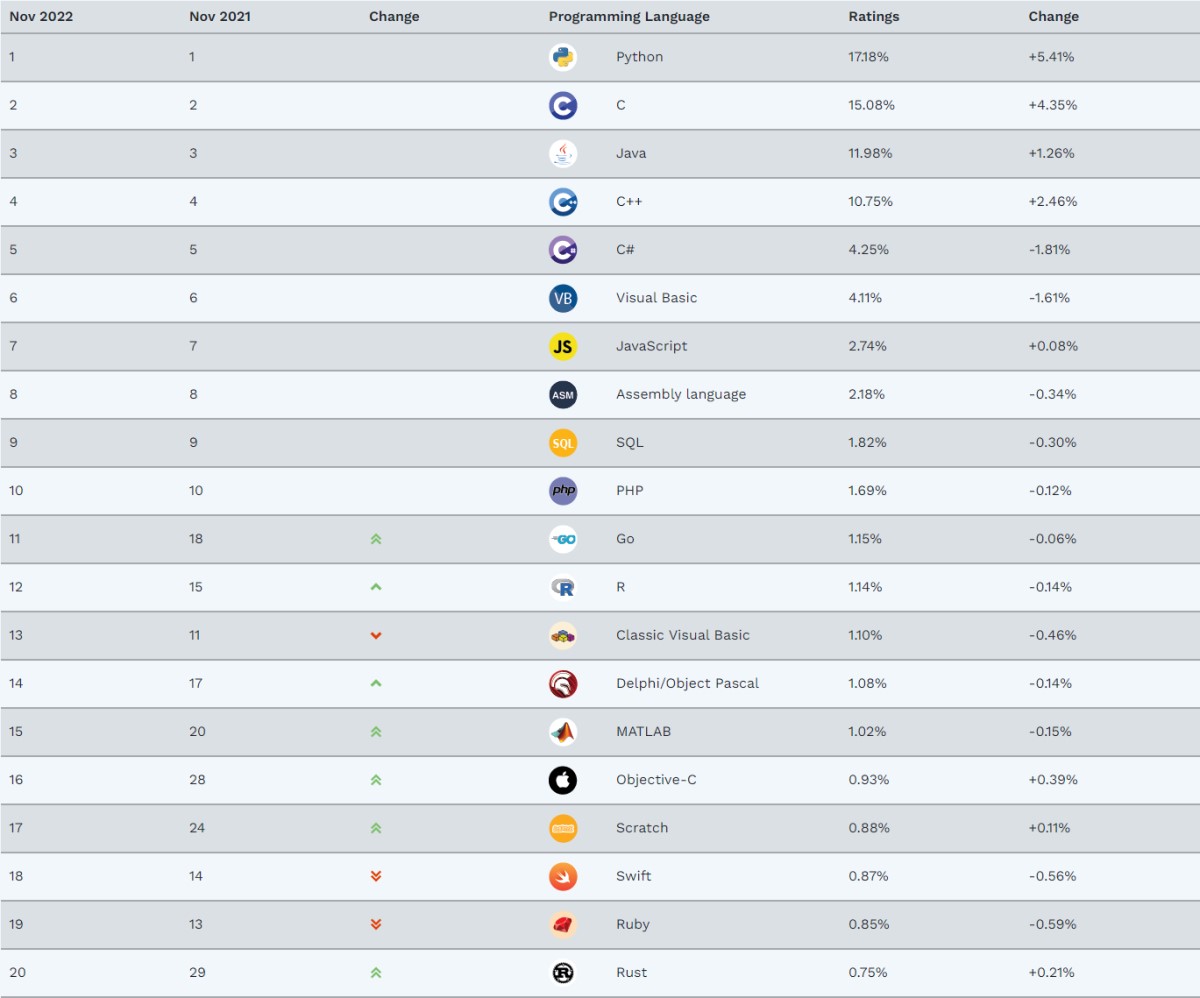
Task: Open the Delphi/Object Pascal entry text
Action: [687, 683]
